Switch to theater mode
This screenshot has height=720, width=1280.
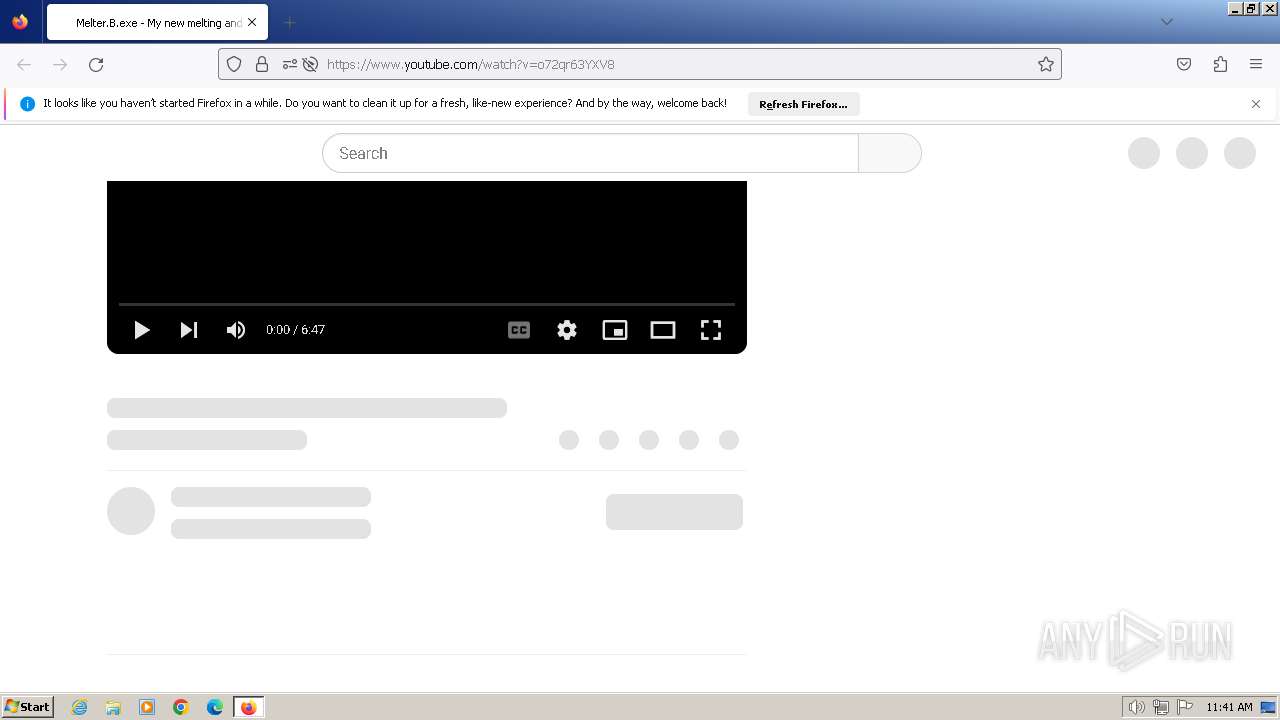[663, 330]
